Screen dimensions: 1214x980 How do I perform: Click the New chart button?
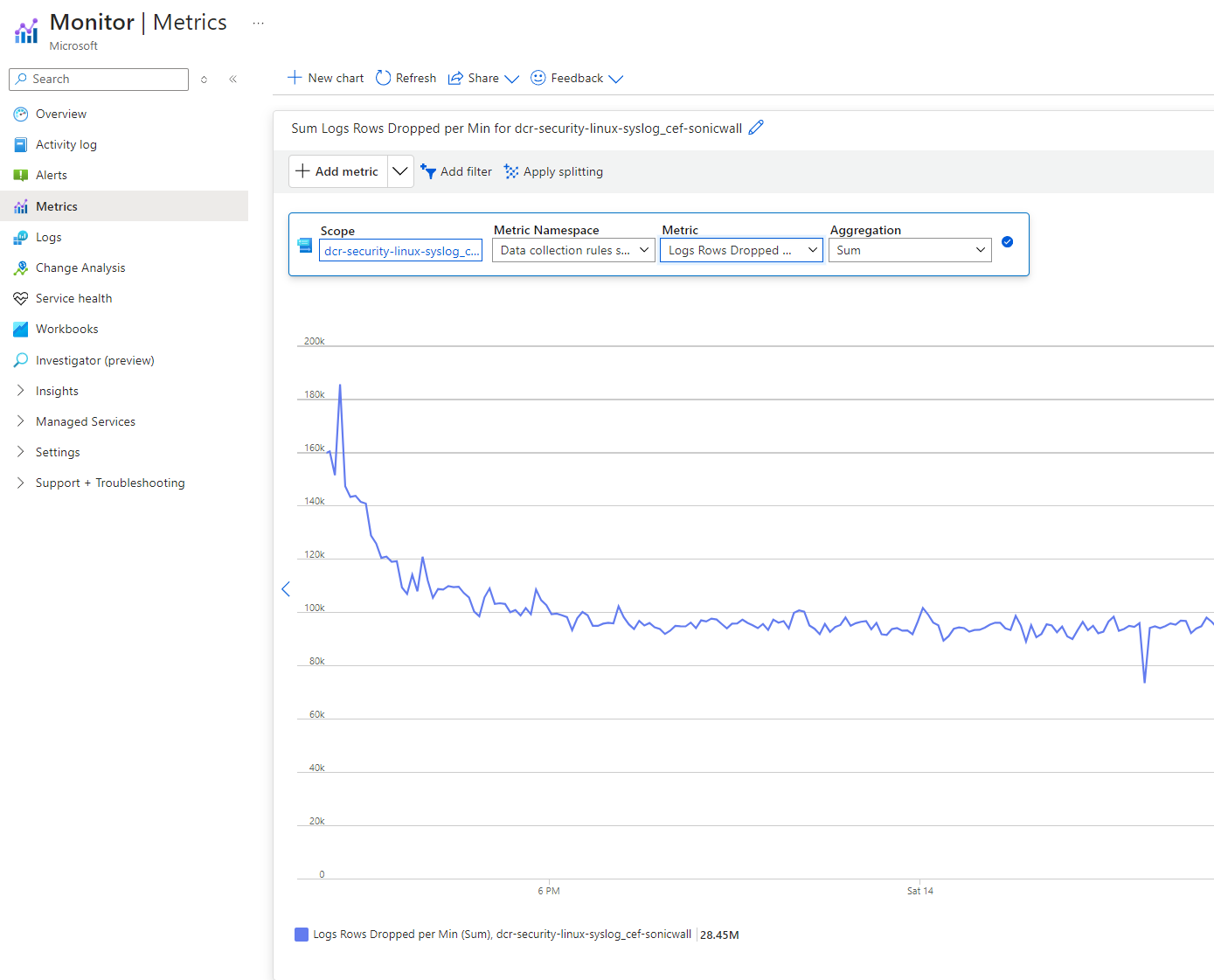point(326,78)
